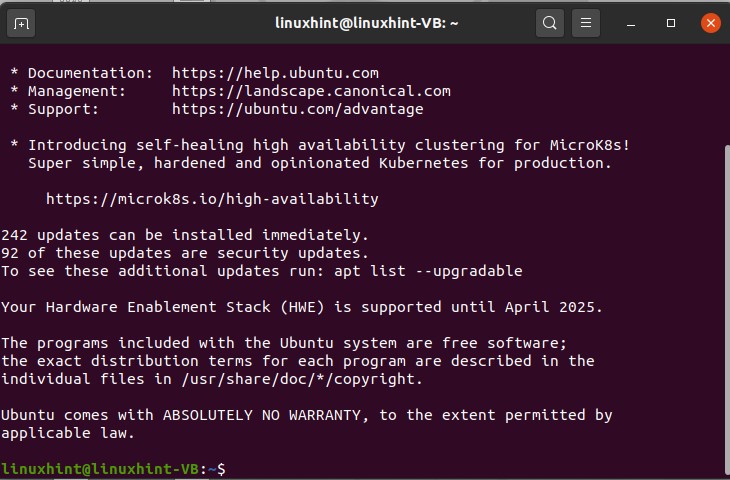Open the hamburger menu
The height and width of the screenshot is (480, 730).
click(x=586, y=23)
